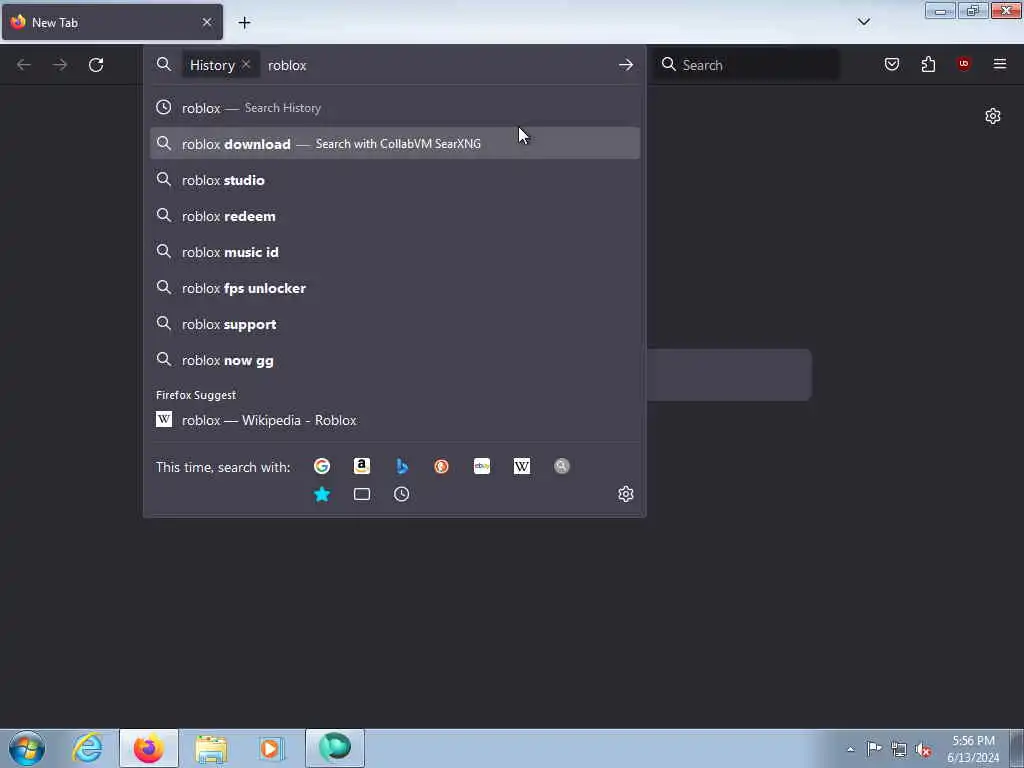This screenshot has width=1024, height=768.
Task: Switch to Firefox taskbar button
Action: coord(149,748)
